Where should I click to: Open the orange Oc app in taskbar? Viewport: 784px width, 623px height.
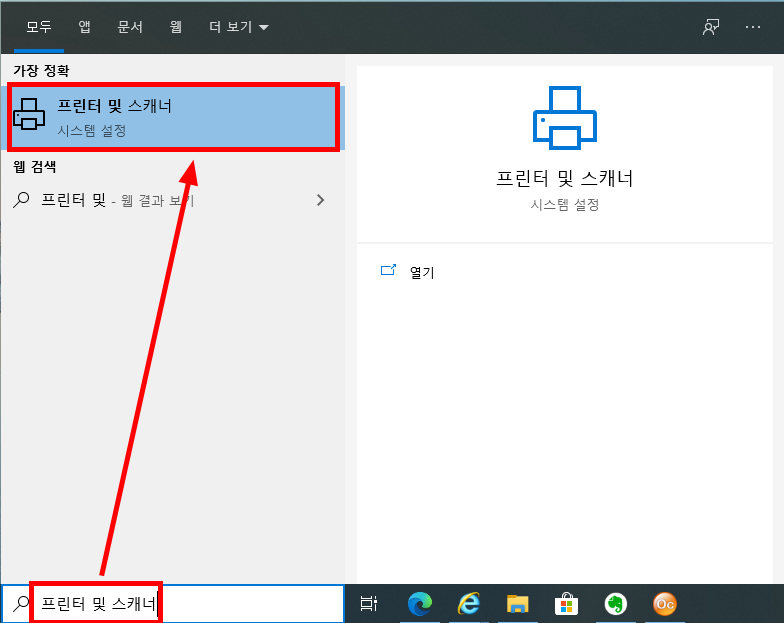[664, 604]
